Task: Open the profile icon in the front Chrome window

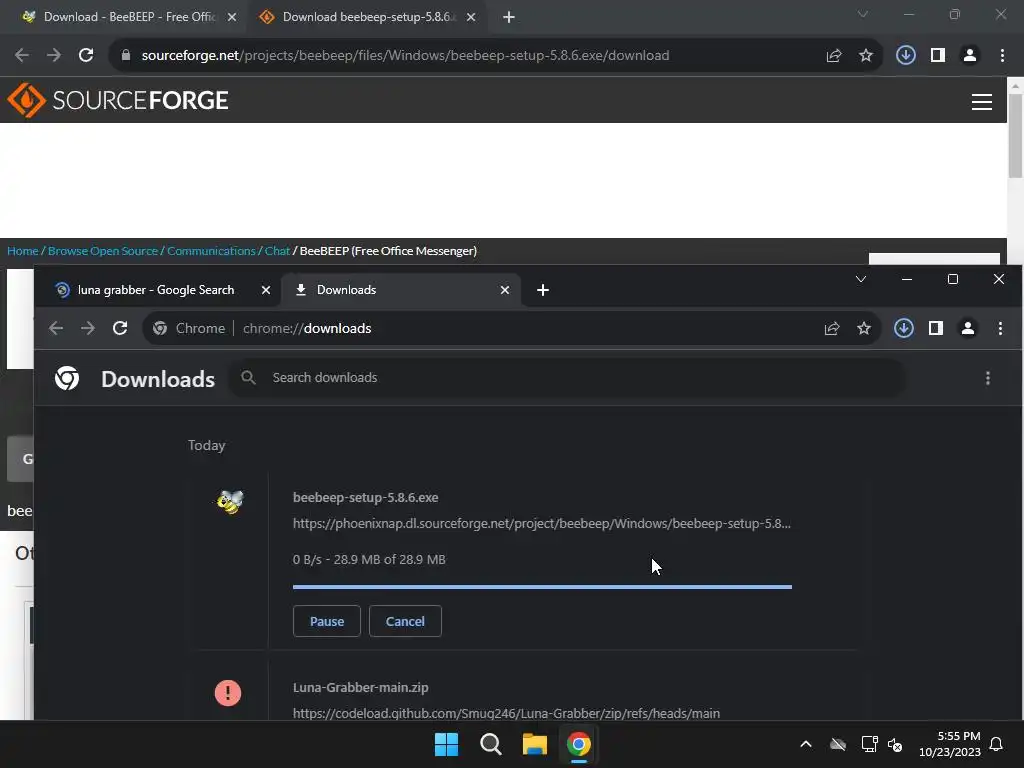Action: tap(968, 328)
